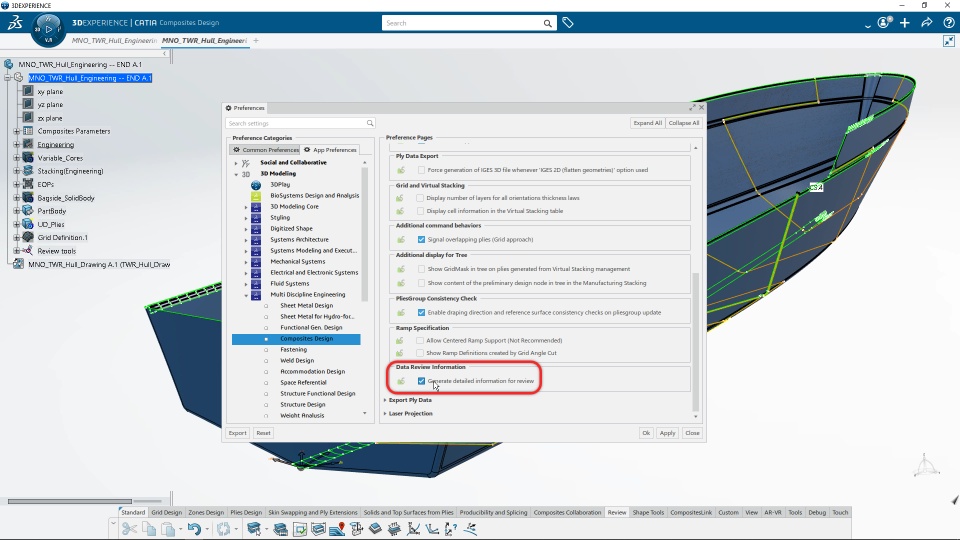Expand the Stacking(Engineering) tree node
Screen dimensions: 960x540
(x=17, y=171)
